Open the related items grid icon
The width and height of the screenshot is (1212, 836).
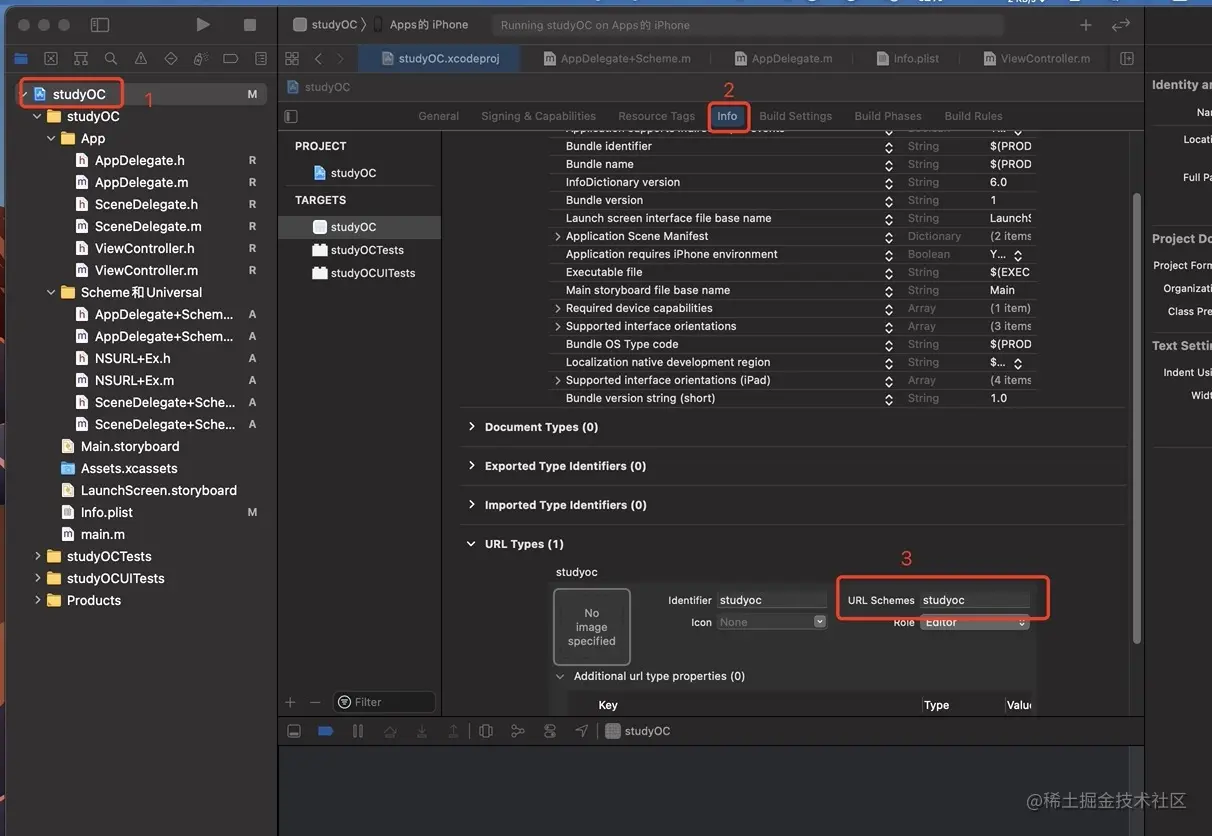click(x=292, y=59)
